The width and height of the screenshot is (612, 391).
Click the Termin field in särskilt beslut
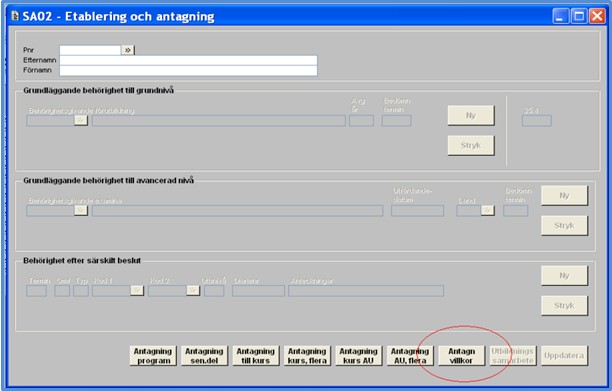coord(36,291)
